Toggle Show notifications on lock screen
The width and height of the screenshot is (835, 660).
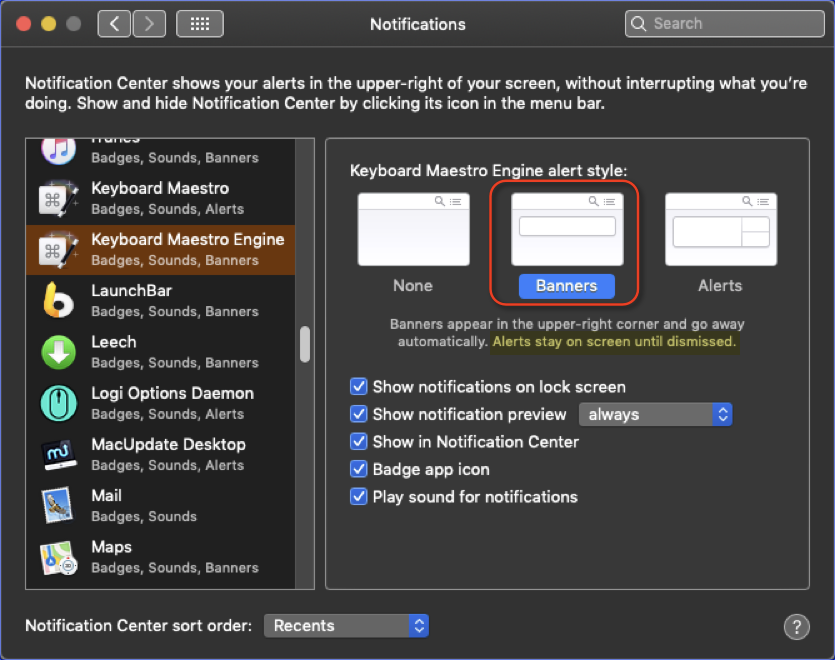[x=359, y=386]
